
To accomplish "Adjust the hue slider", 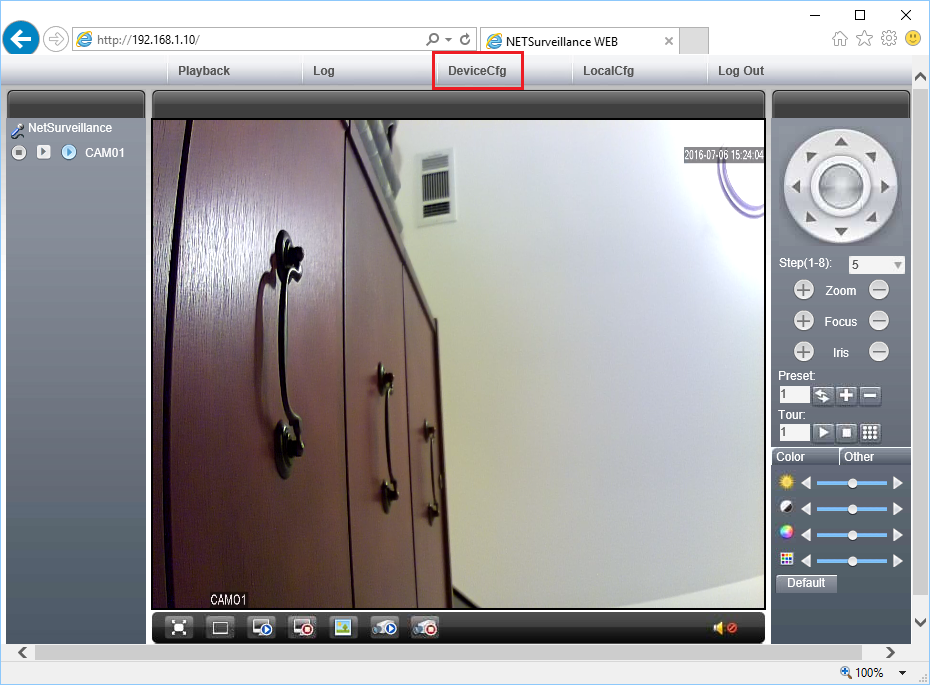I will pyautogui.click(x=852, y=560).
